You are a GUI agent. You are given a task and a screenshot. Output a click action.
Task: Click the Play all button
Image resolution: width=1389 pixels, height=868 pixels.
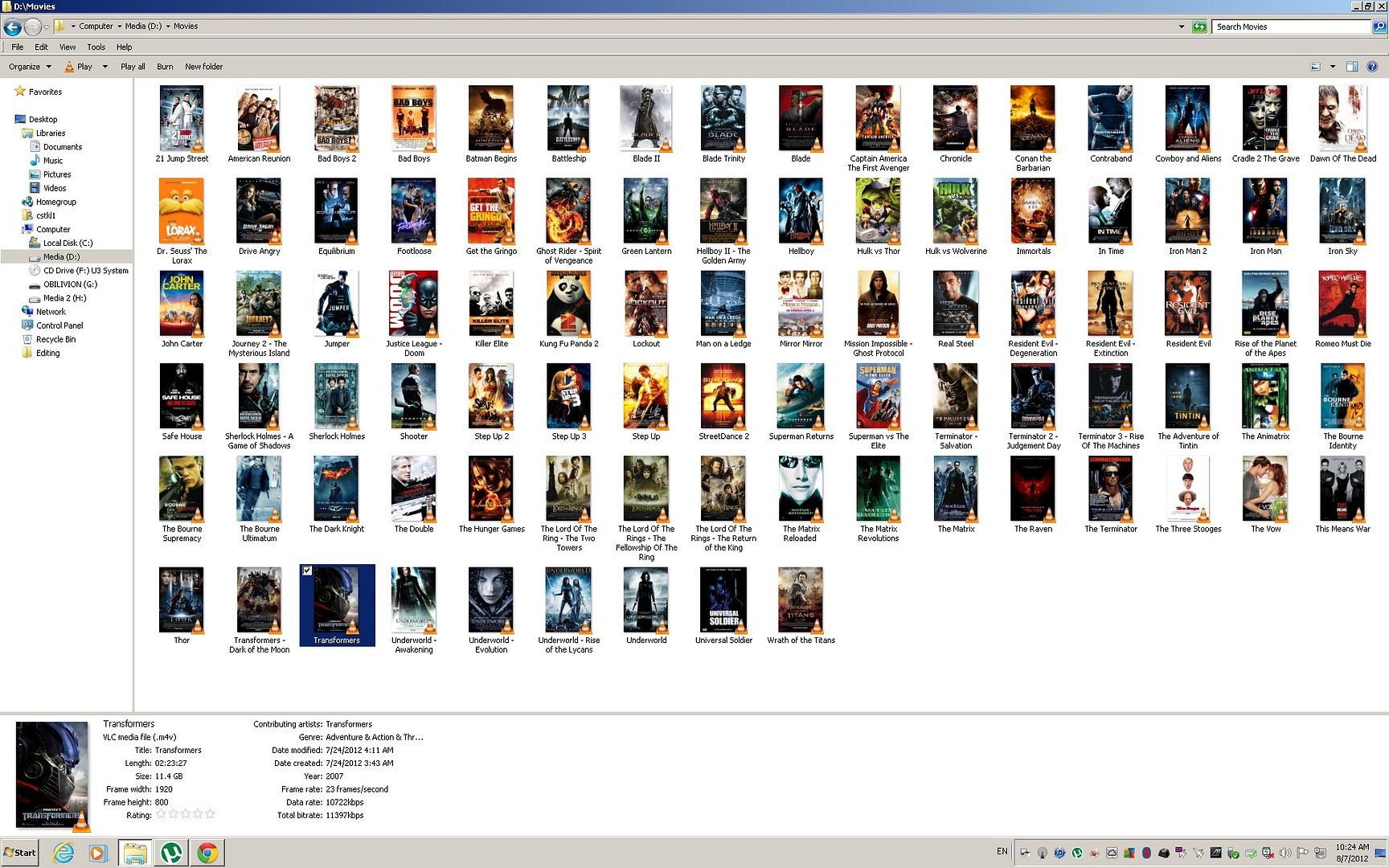[133, 67]
